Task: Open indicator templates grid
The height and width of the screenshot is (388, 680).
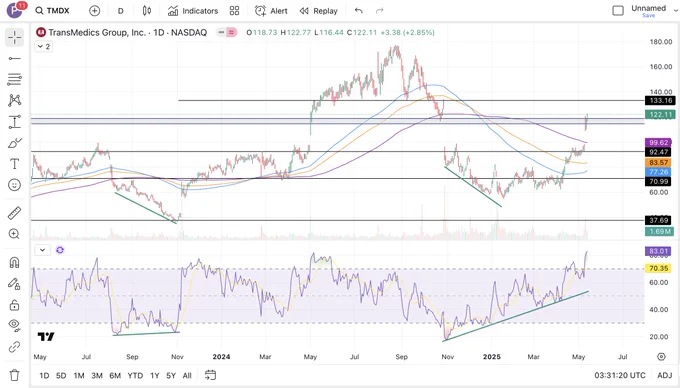Action: coord(235,11)
